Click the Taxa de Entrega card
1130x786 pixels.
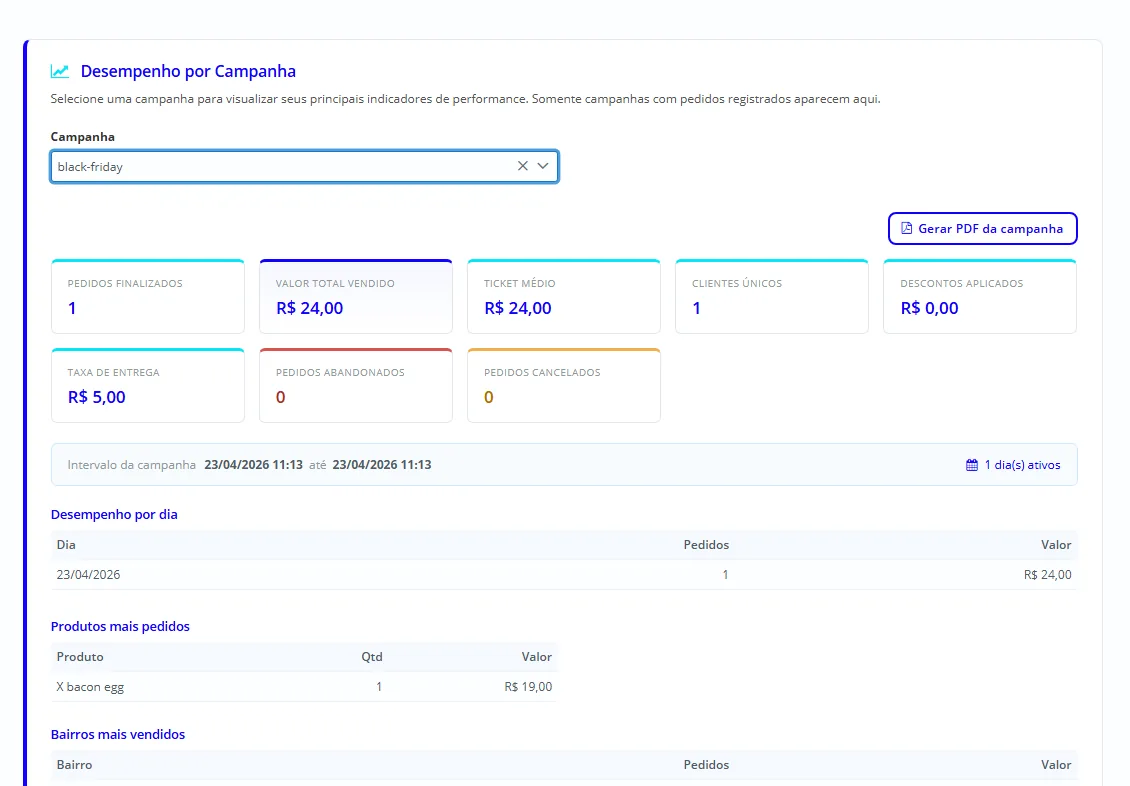148,385
